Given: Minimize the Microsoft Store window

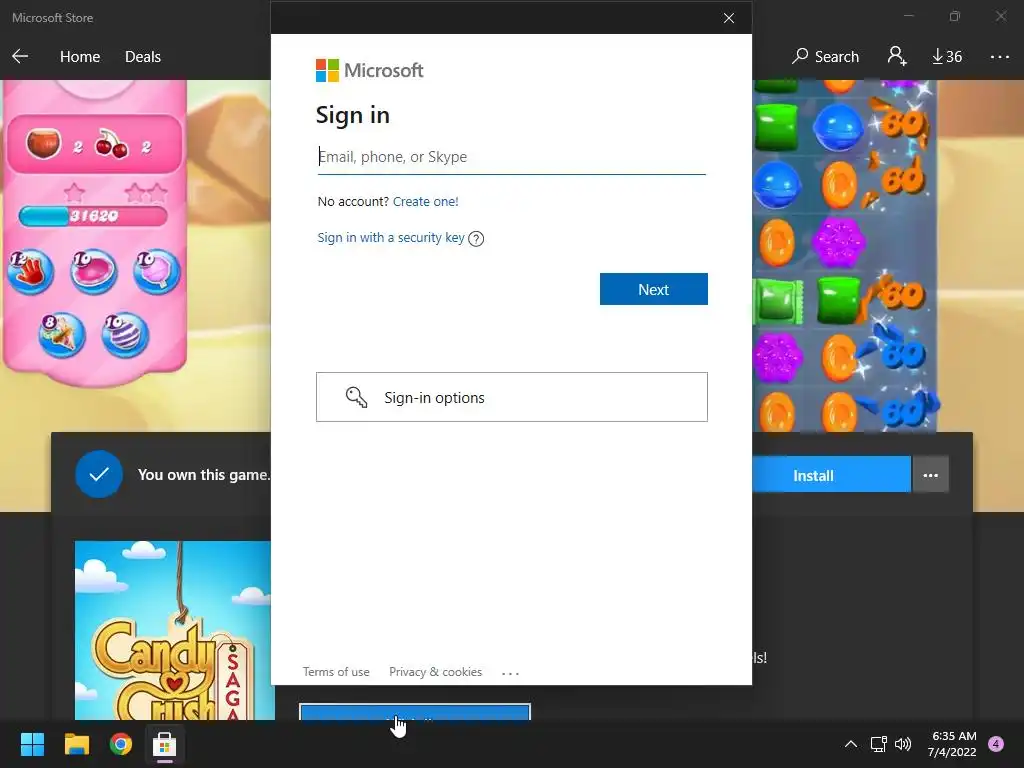Looking at the screenshot, I should [908, 16].
